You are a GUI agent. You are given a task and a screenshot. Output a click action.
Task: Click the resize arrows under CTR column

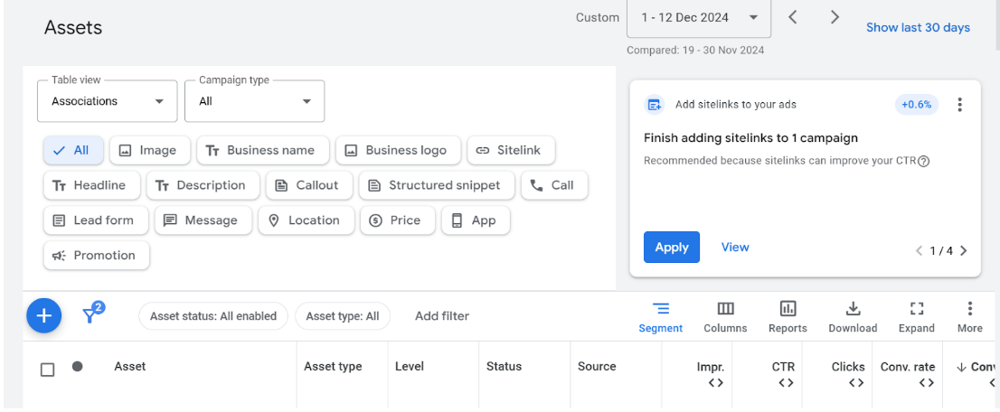pos(786,383)
